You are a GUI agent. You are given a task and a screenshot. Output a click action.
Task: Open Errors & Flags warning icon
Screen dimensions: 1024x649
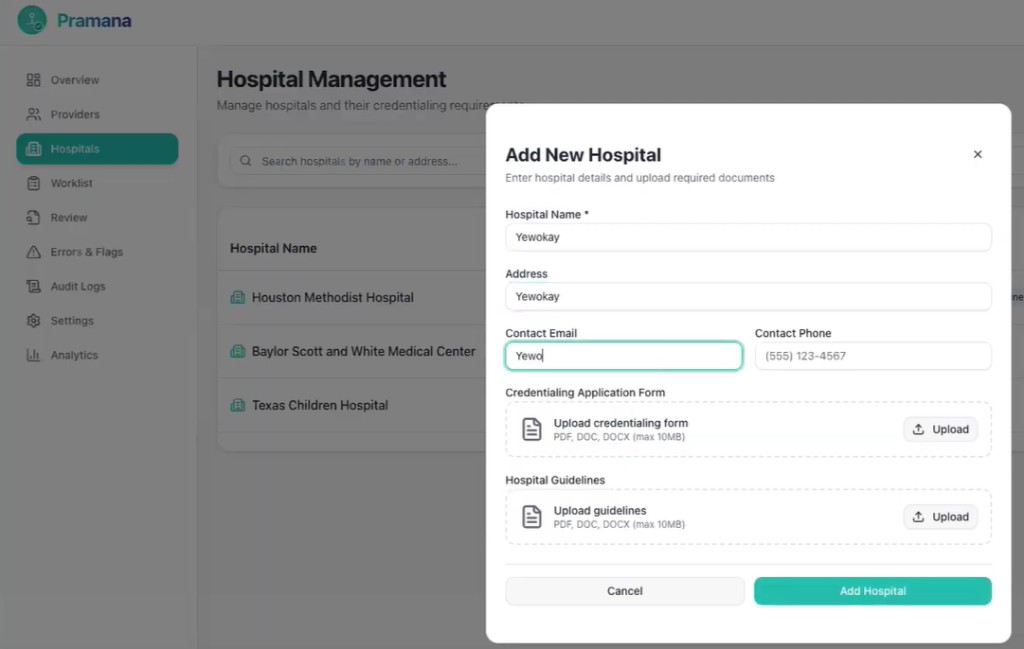(x=31, y=251)
